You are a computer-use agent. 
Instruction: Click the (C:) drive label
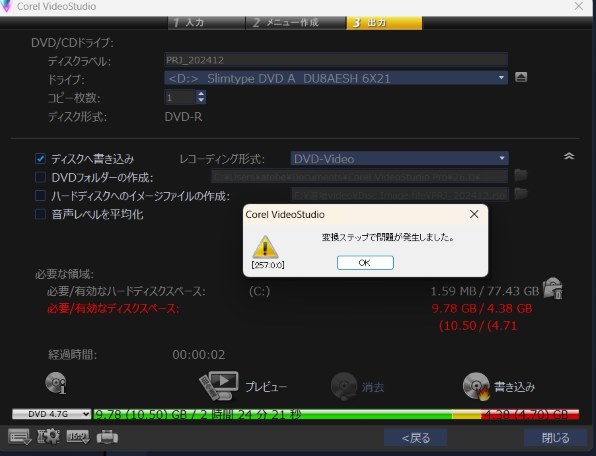click(x=260, y=291)
